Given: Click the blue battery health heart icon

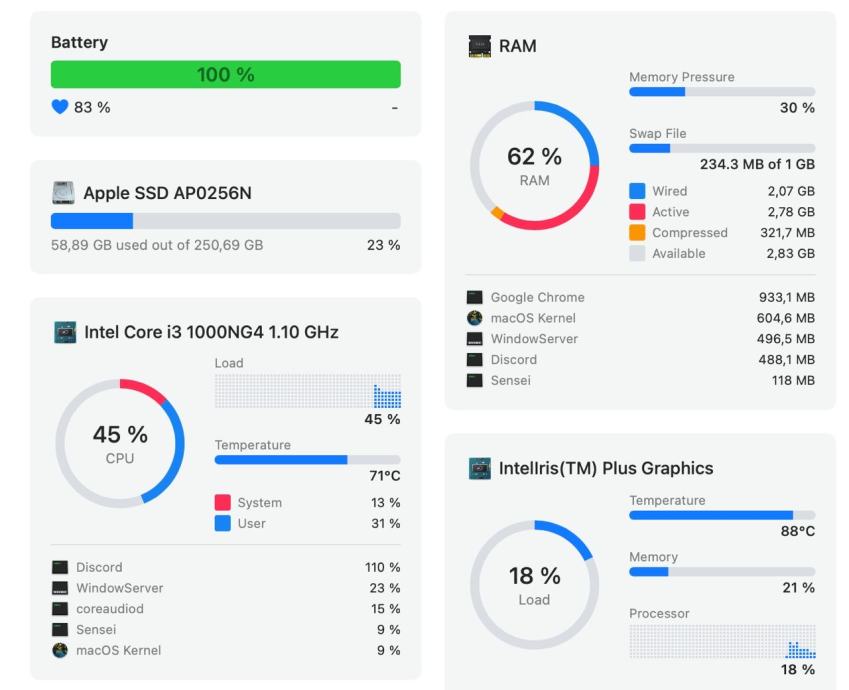Looking at the screenshot, I should [x=60, y=107].
